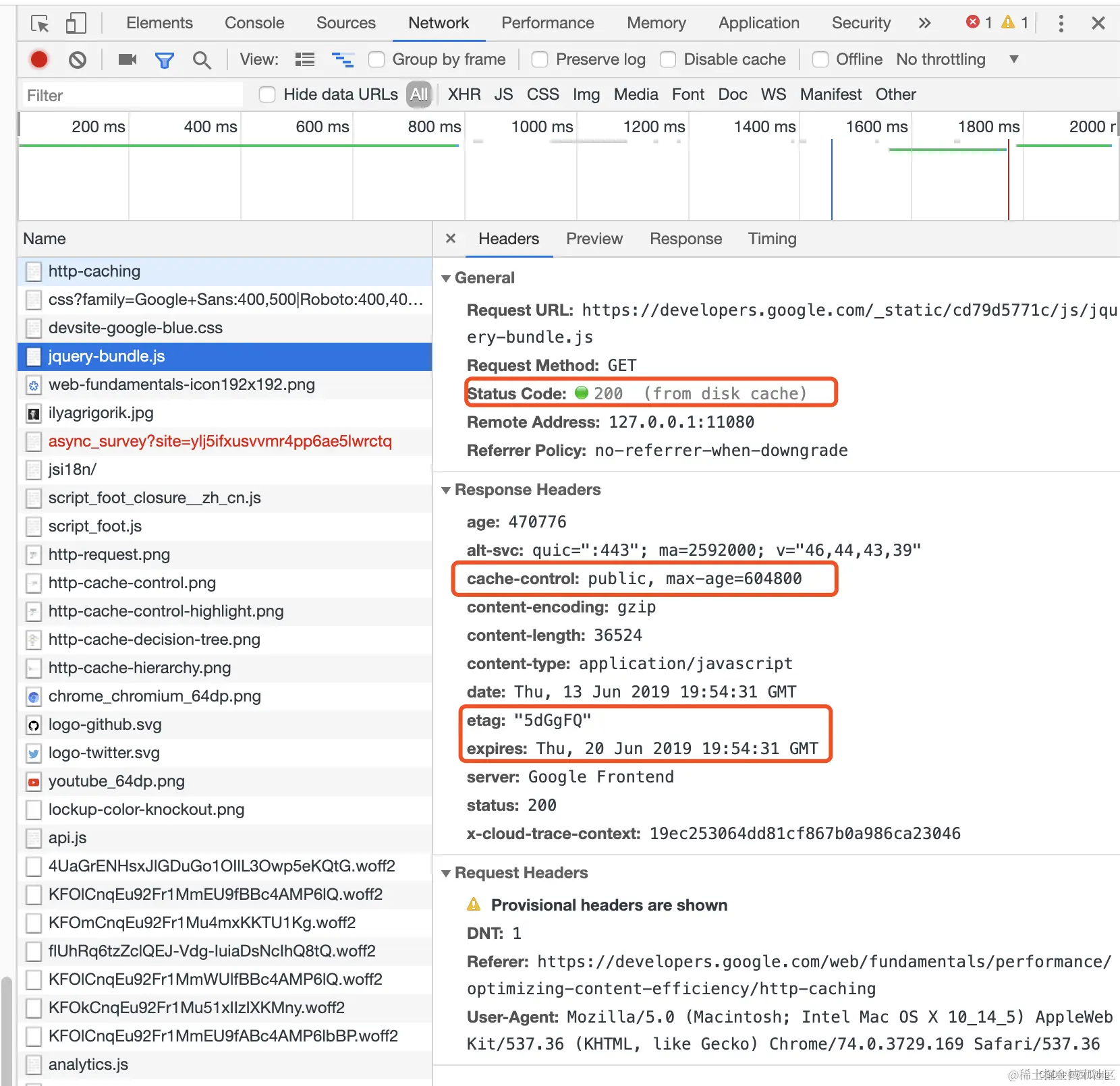
Task: Select the red async_survey request row
Action: (x=225, y=442)
